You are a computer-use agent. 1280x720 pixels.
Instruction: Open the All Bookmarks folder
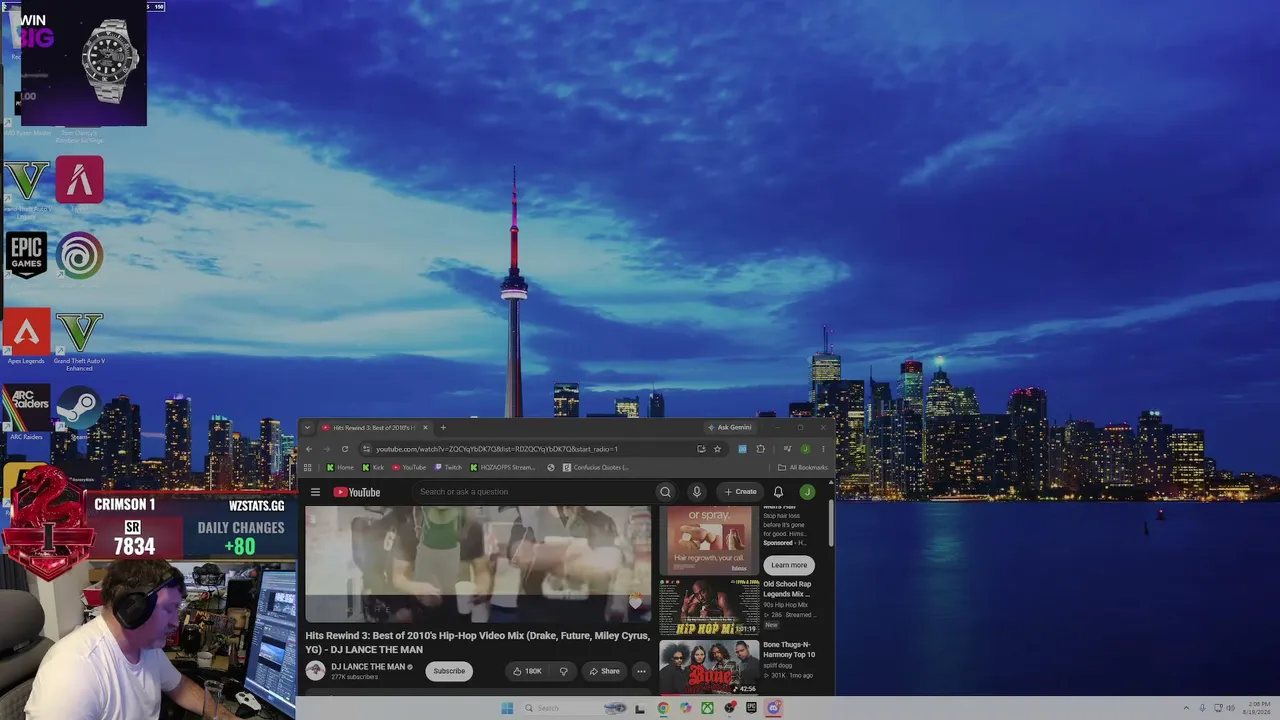click(803, 467)
